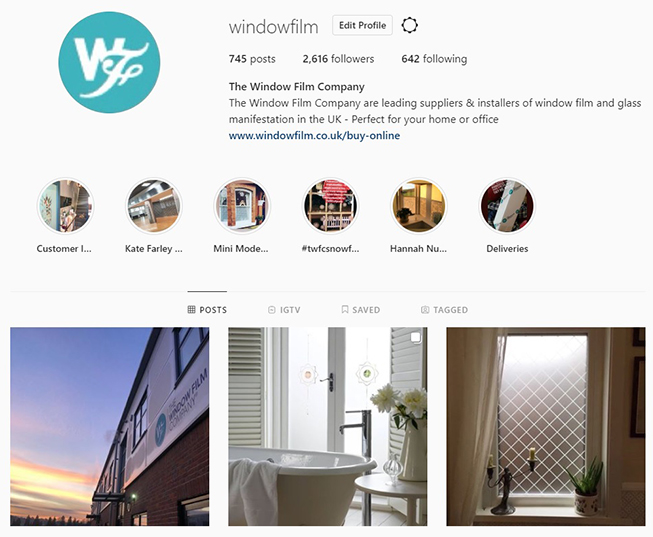Open the #twfcsnowf highlight
This screenshot has height=537, width=653.
point(330,206)
